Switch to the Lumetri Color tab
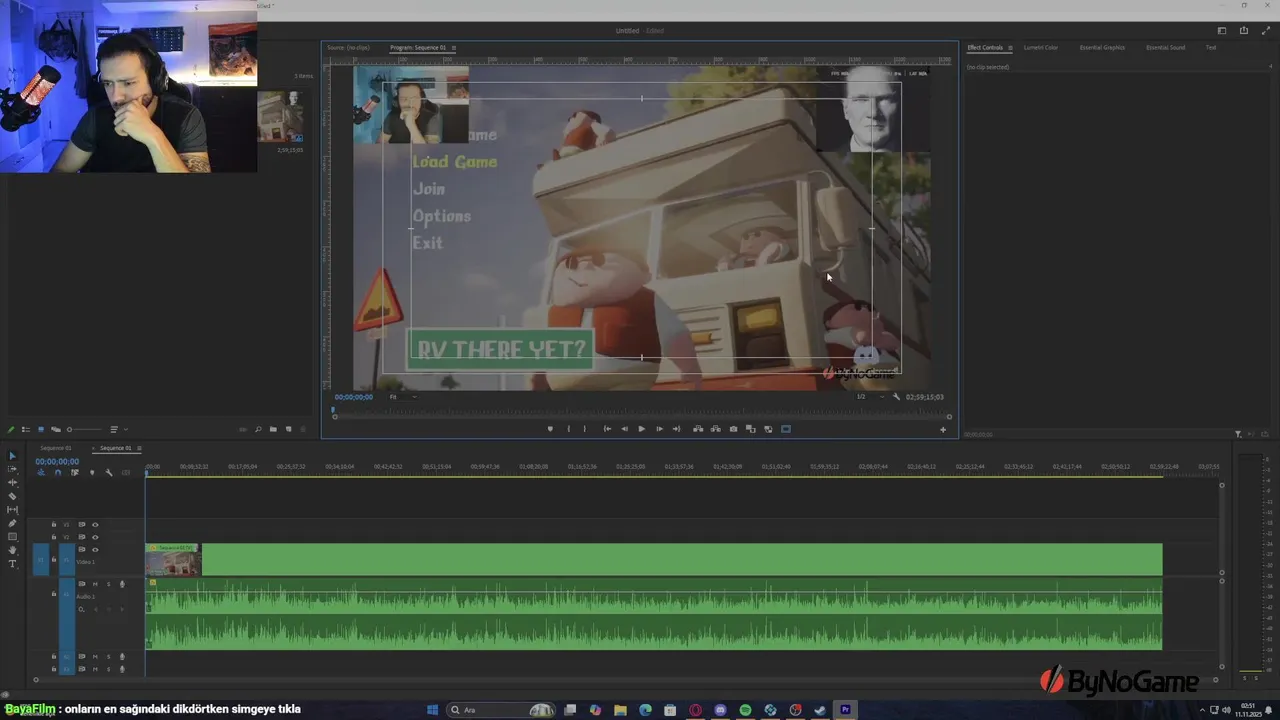The image size is (1280, 720). pyautogui.click(x=1040, y=48)
